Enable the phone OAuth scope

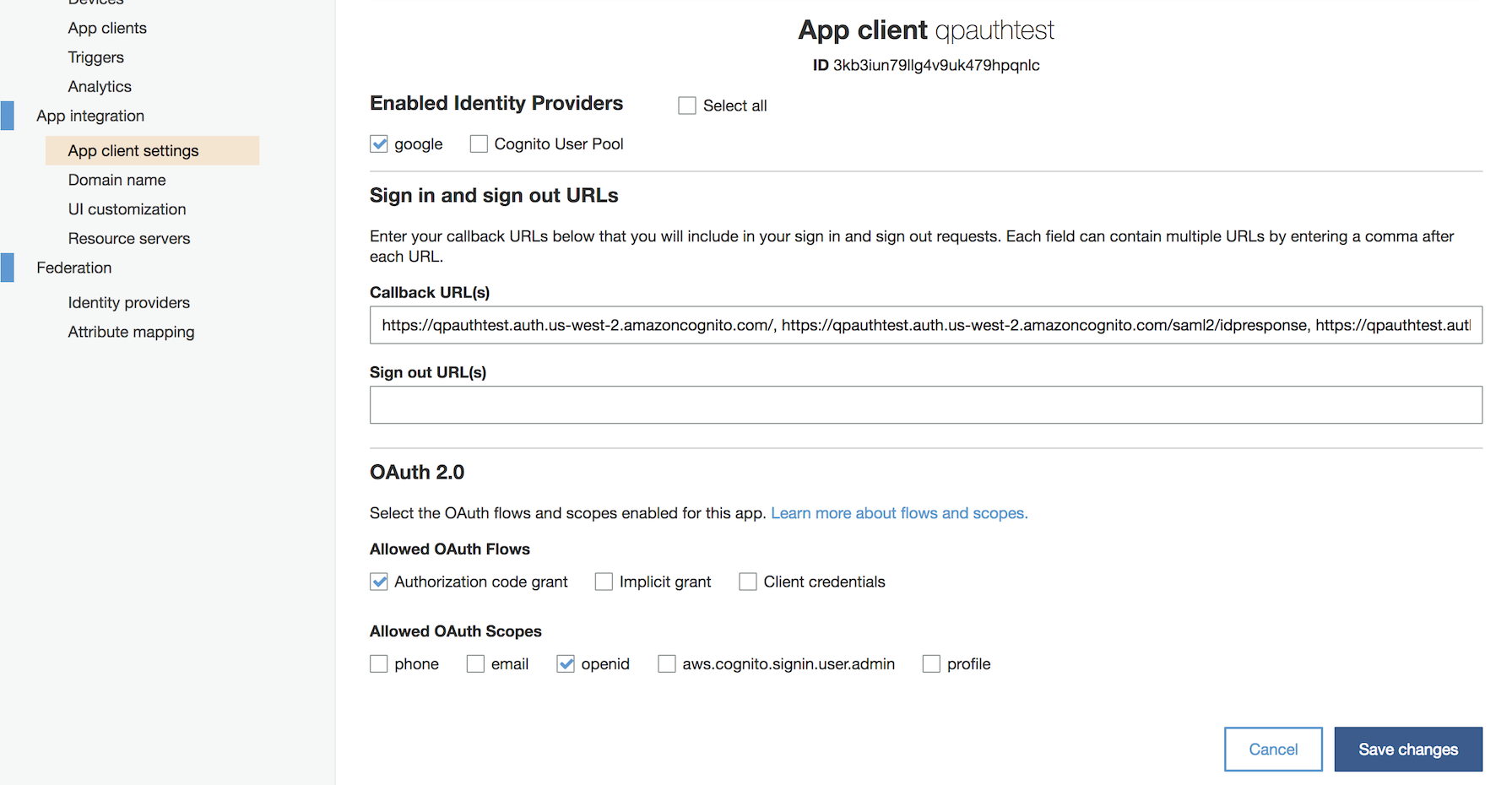(378, 663)
